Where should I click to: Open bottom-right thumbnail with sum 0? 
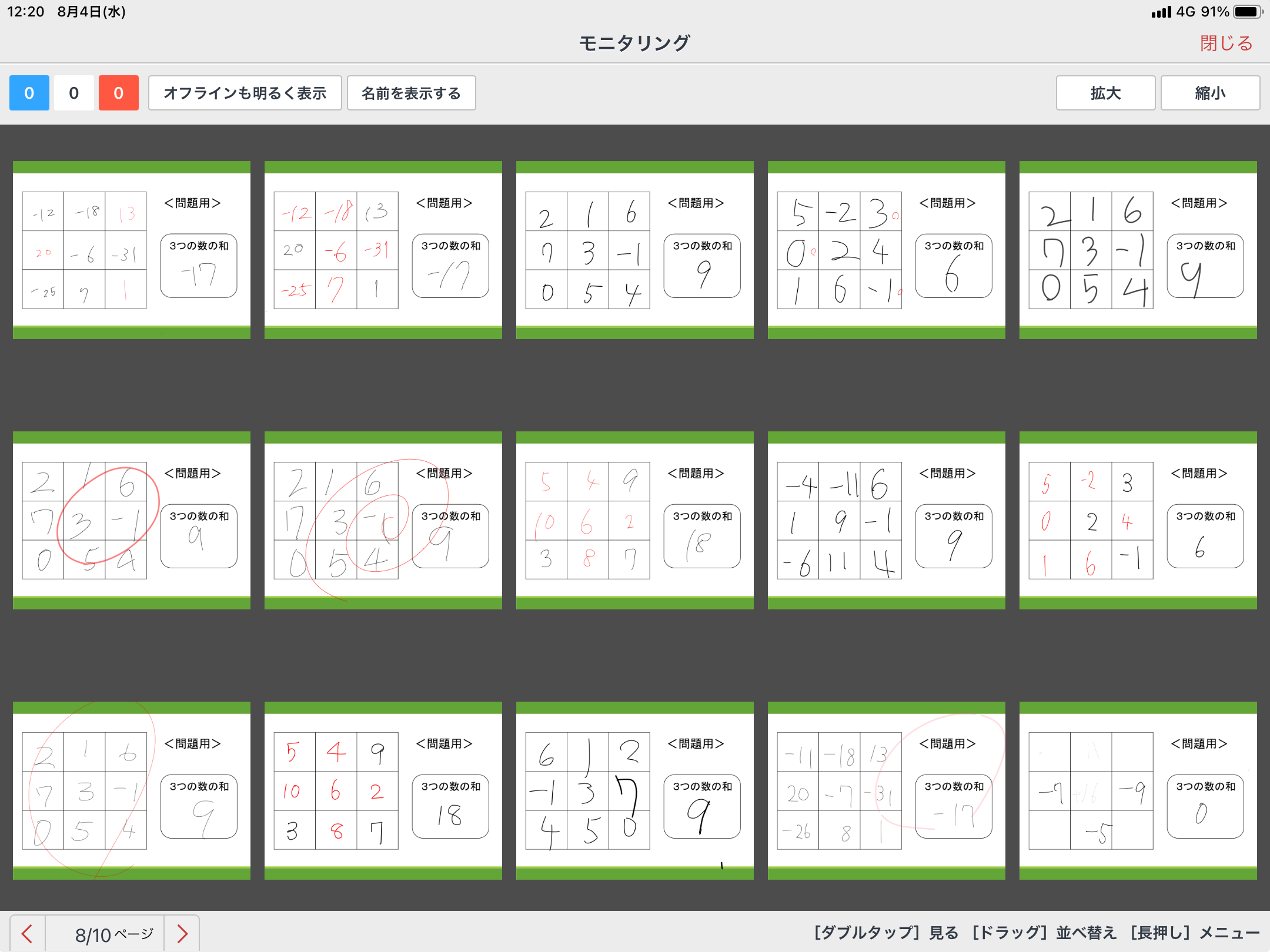coord(1138,790)
